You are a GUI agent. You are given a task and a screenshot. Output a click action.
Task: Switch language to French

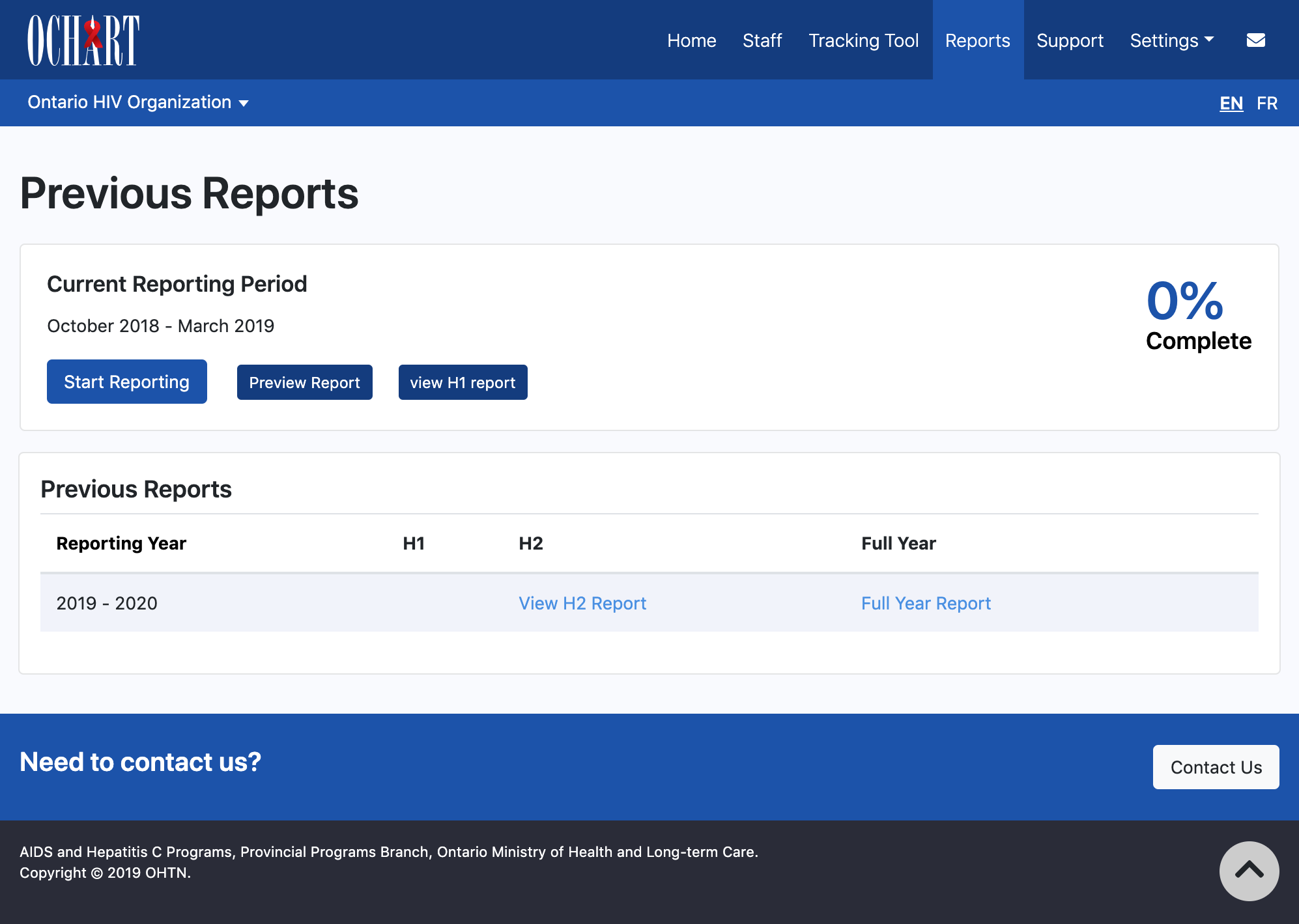click(x=1267, y=102)
